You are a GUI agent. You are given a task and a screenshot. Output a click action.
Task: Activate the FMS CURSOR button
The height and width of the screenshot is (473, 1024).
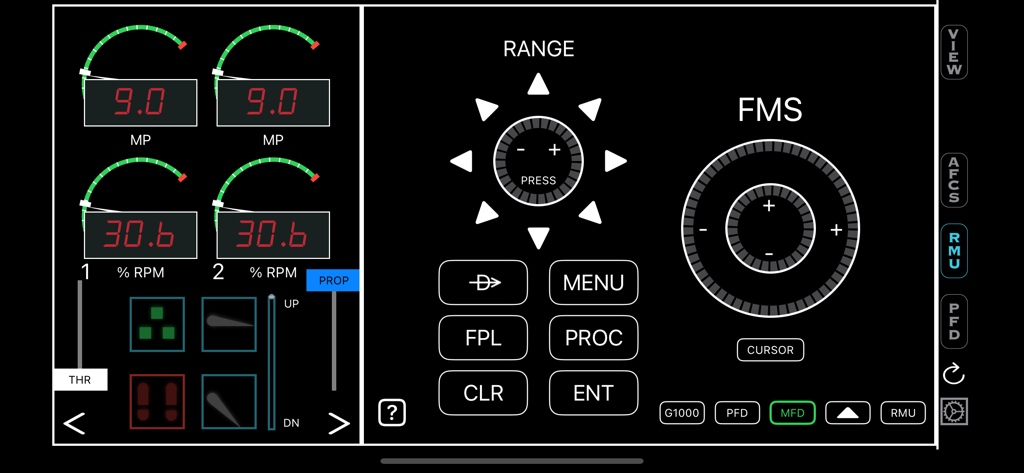[771, 350]
